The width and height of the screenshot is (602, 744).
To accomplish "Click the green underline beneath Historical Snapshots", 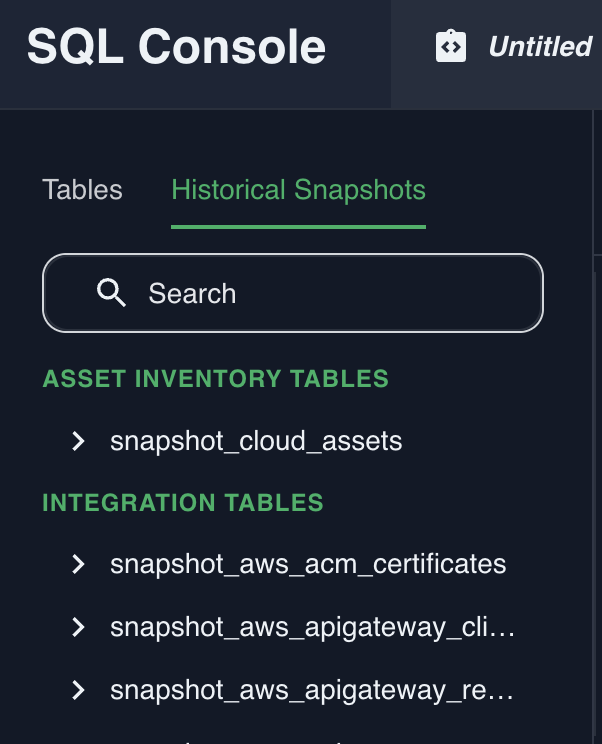I will point(298,227).
